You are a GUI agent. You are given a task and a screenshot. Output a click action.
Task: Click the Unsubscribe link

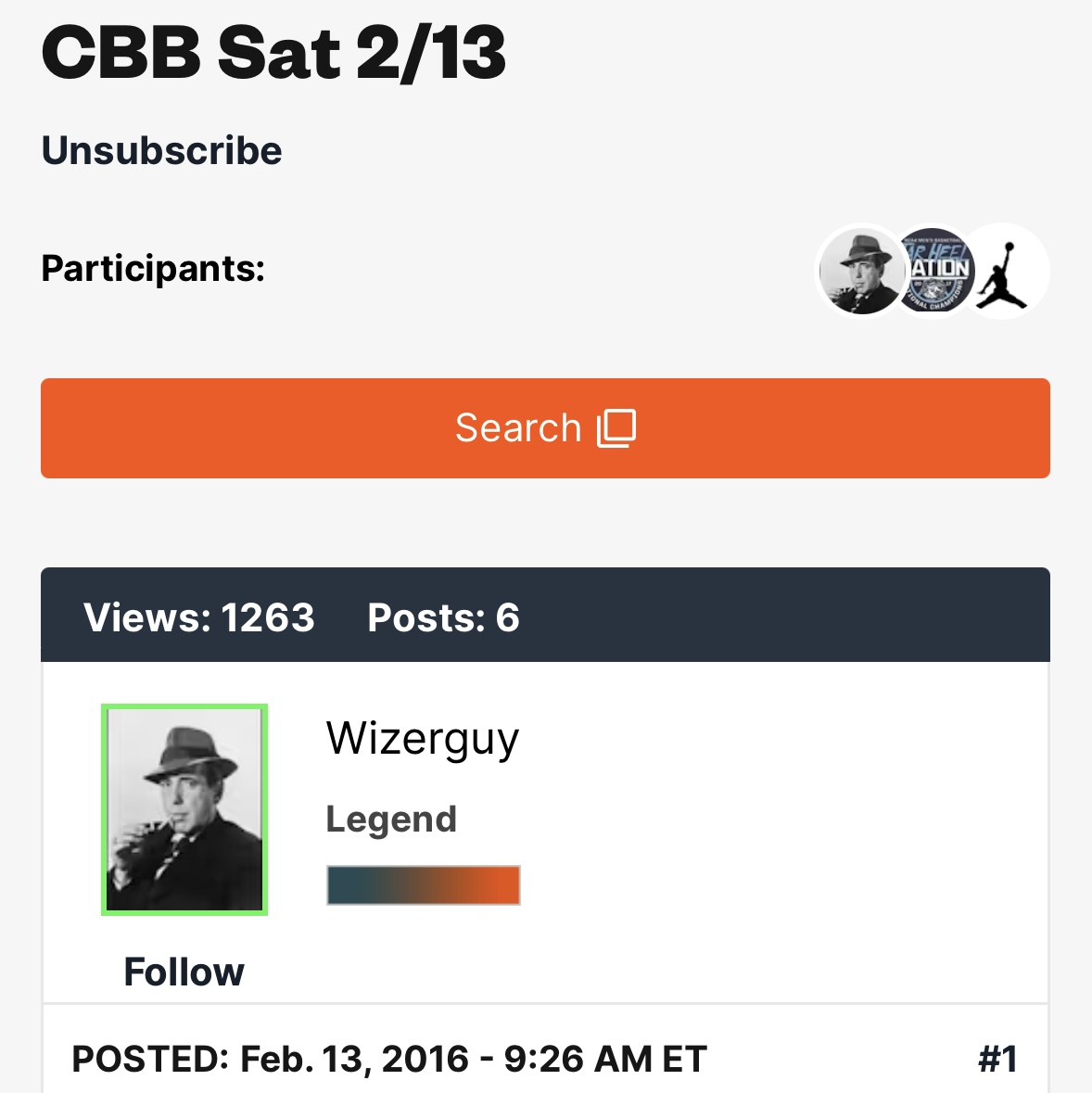[x=161, y=150]
